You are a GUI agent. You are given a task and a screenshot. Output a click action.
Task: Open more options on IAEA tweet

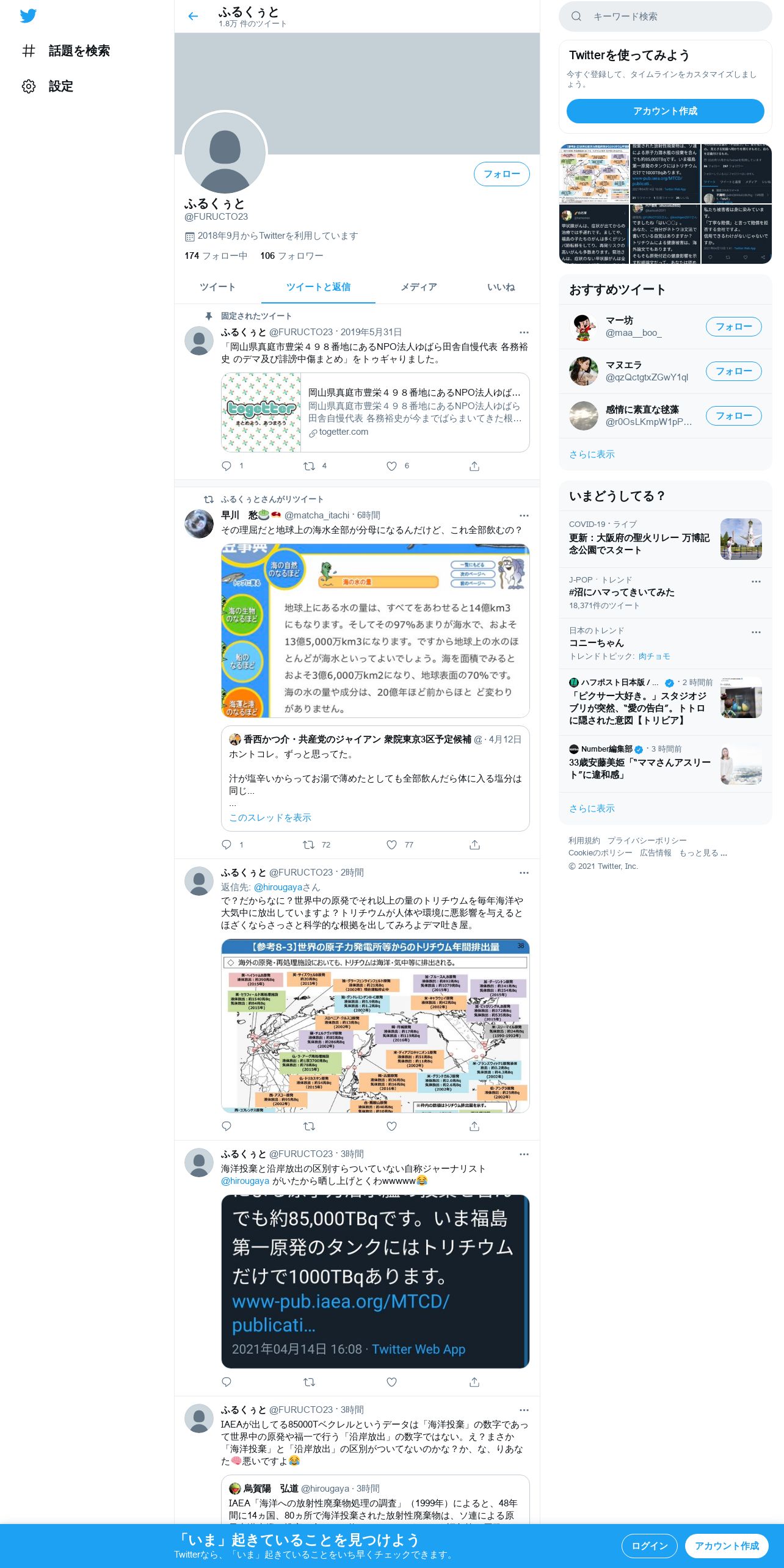coord(524,1410)
